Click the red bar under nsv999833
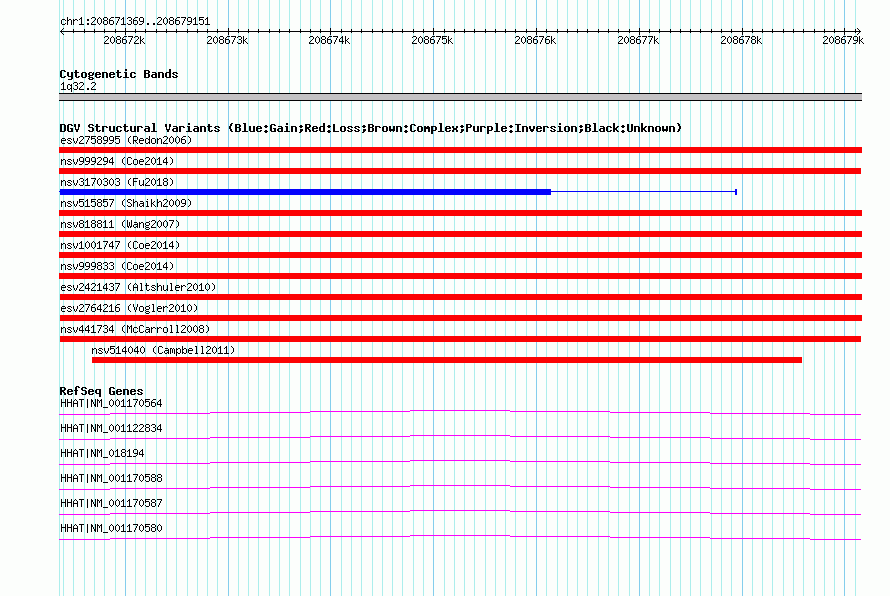This screenshot has height=596, width=890. (x=460, y=276)
